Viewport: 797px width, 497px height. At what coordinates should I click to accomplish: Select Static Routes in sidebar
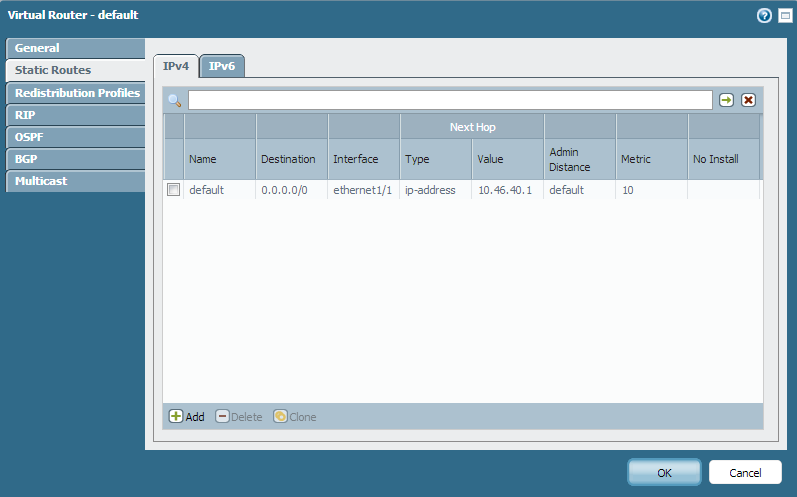coord(76,70)
